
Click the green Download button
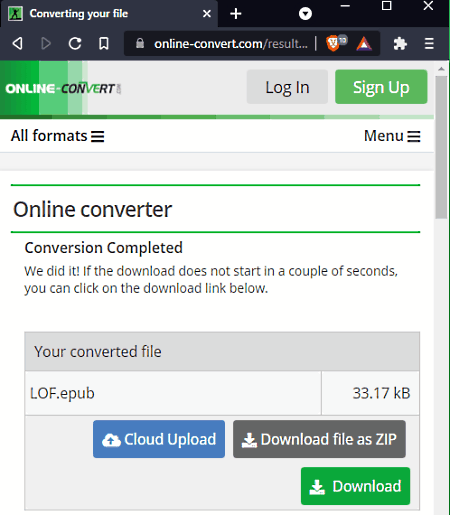[x=355, y=486]
